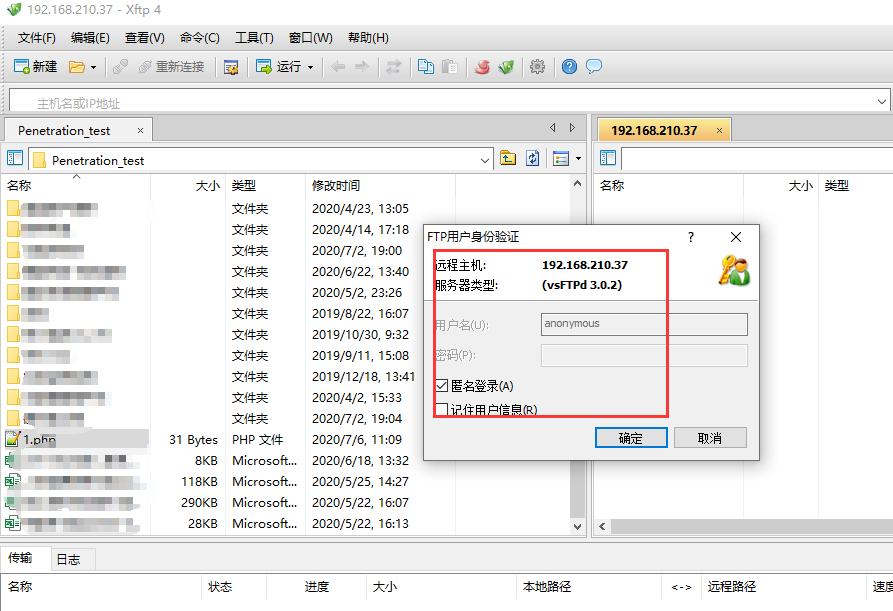Screen dimensions: 893x611
Task: Open the host address bar dropdown
Action: tap(881, 101)
